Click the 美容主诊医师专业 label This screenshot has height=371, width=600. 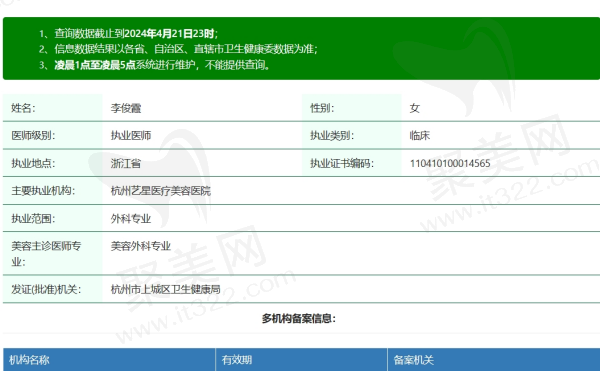[46, 254]
